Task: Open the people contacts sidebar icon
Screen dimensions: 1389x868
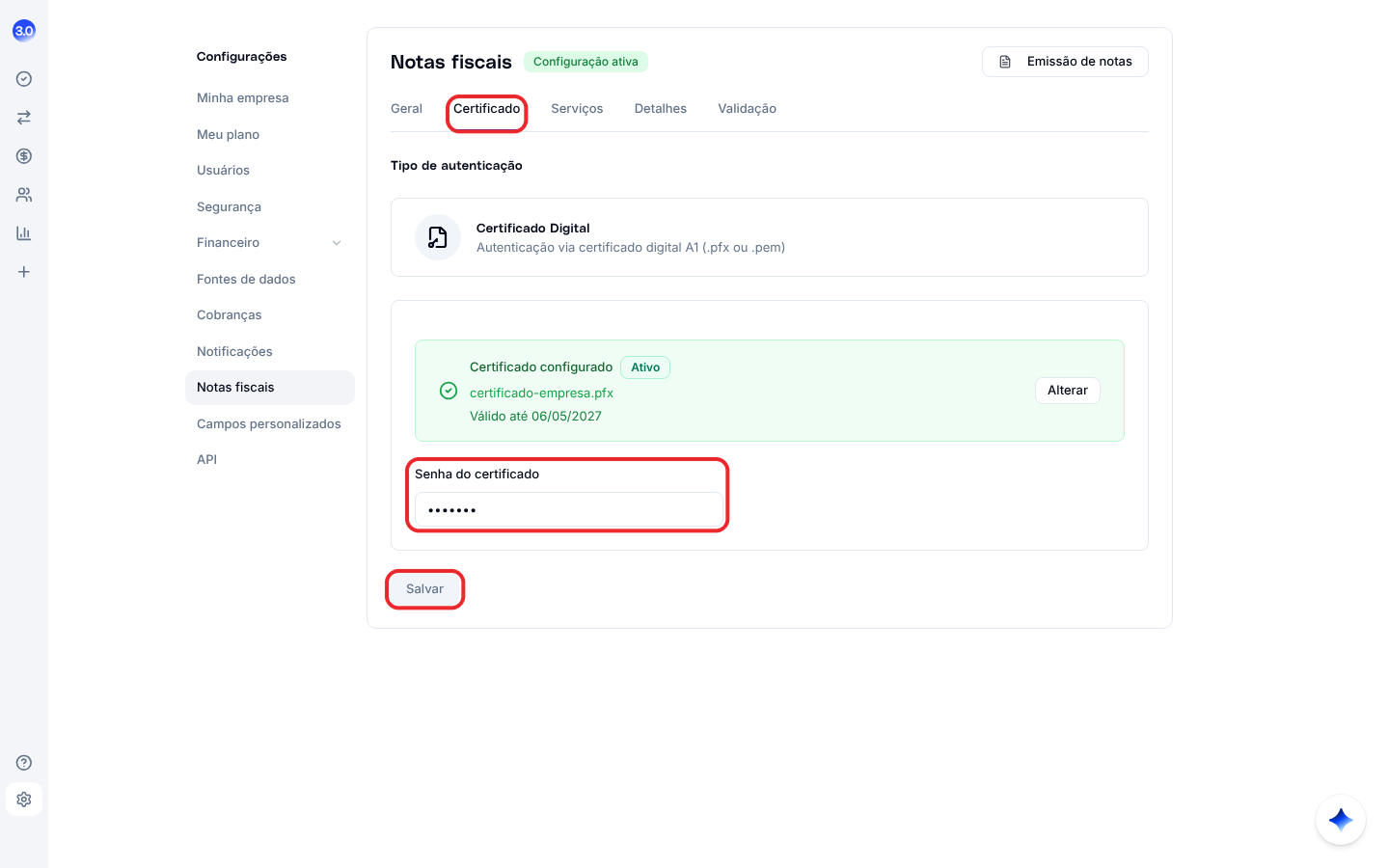Action: pyautogui.click(x=24, y=195)
